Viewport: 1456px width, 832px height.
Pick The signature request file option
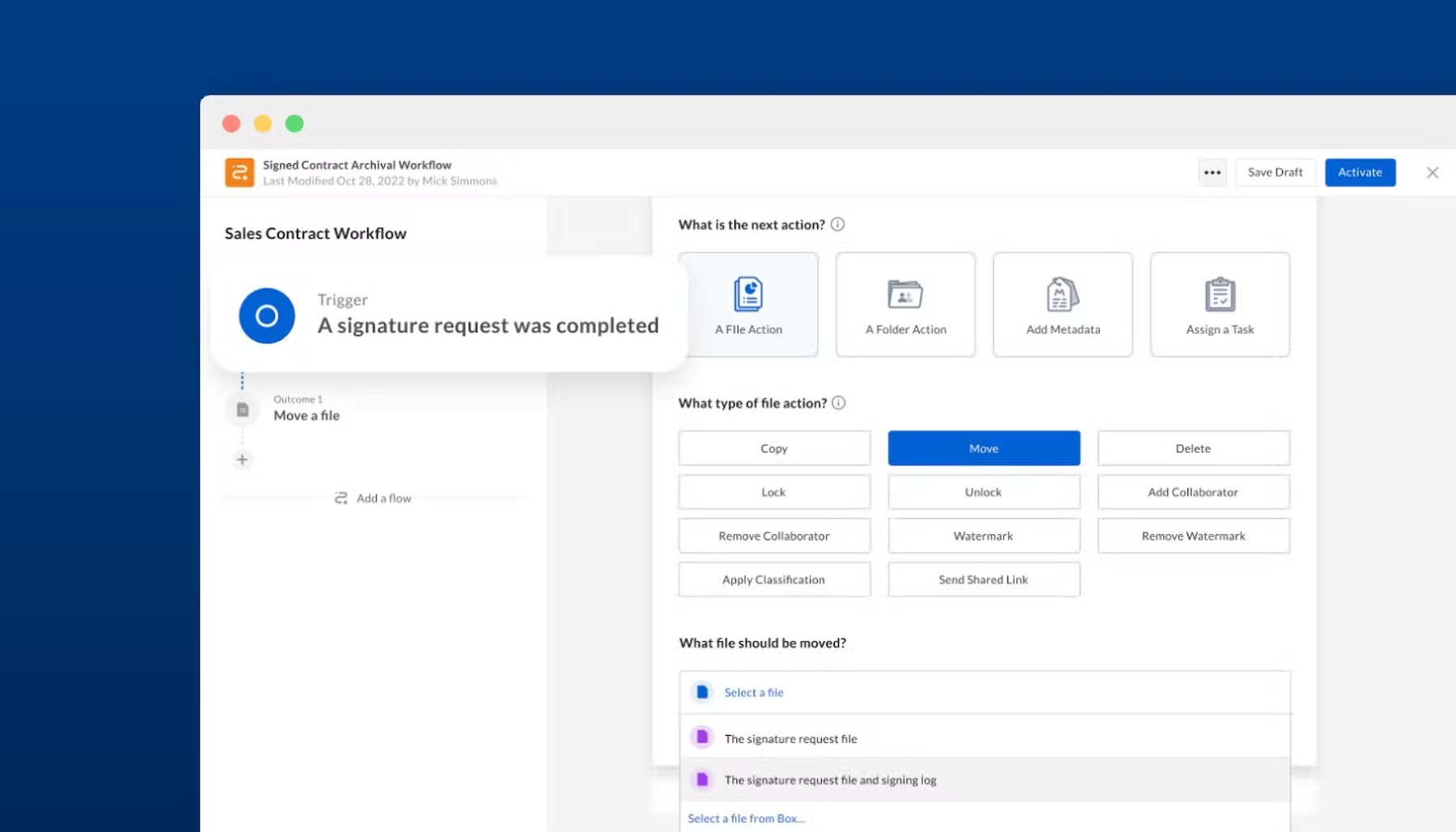point(984,737)
